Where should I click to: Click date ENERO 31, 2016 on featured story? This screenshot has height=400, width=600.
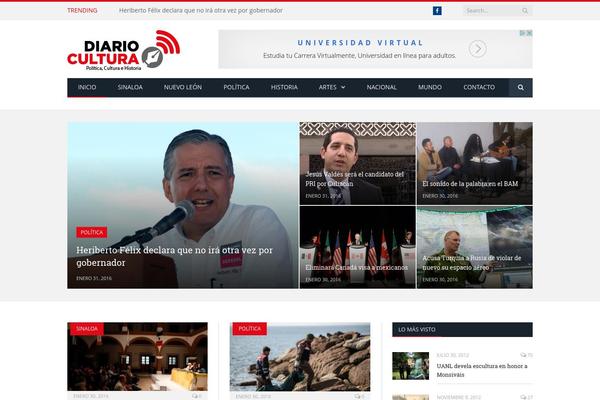point(94,278)
